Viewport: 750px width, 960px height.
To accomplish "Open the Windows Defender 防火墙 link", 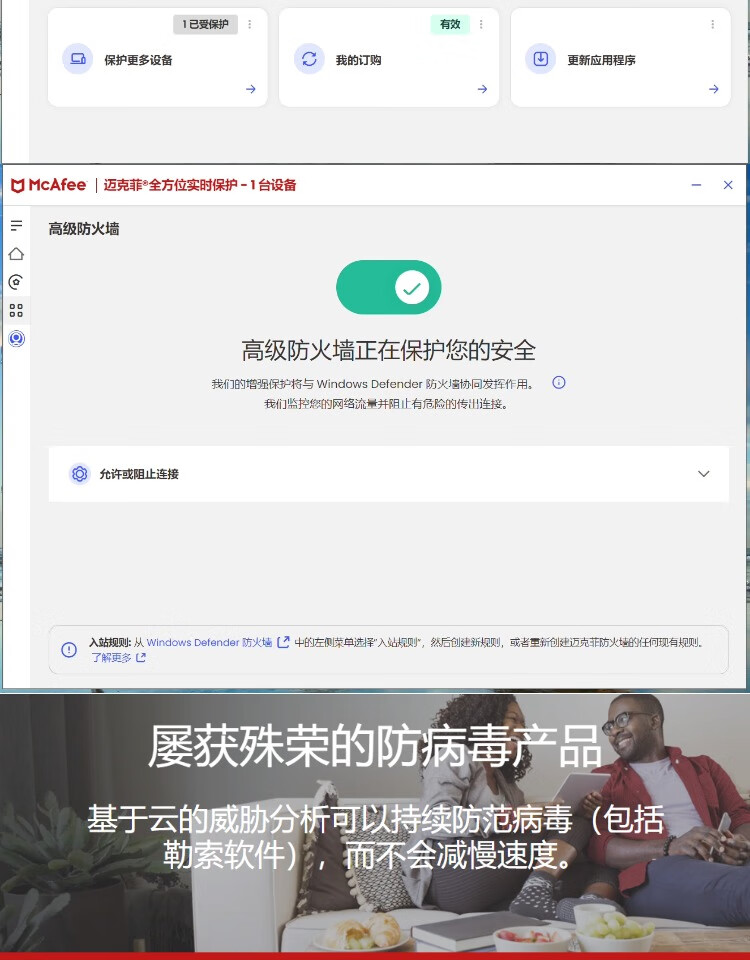I will (x=209, y=642).
